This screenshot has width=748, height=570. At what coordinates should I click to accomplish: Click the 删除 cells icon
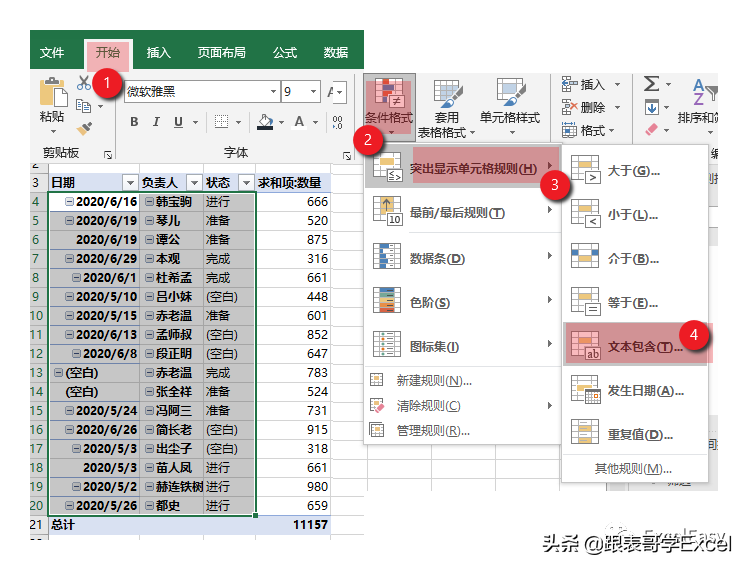point(569,107)
